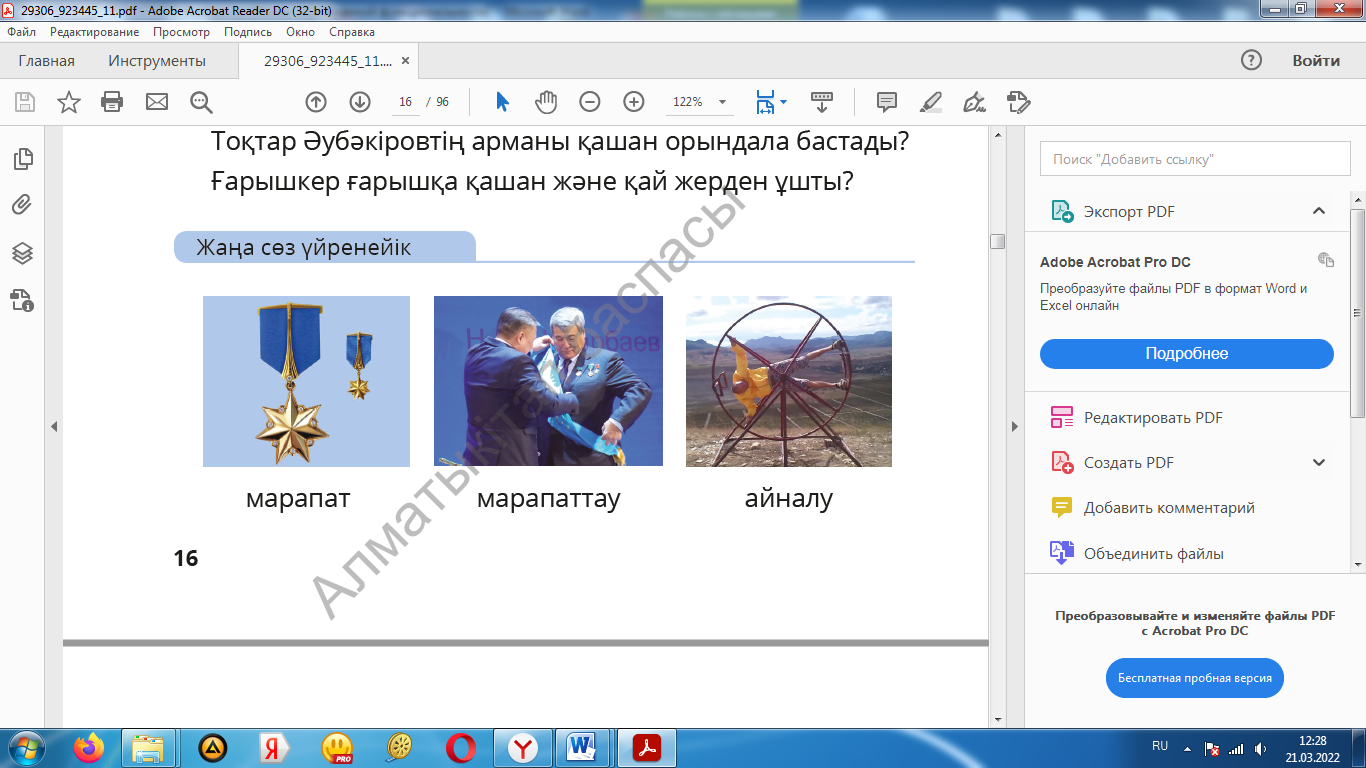Click the medal image above марапат
The image size is (1366, 768).
coord(306,381)
